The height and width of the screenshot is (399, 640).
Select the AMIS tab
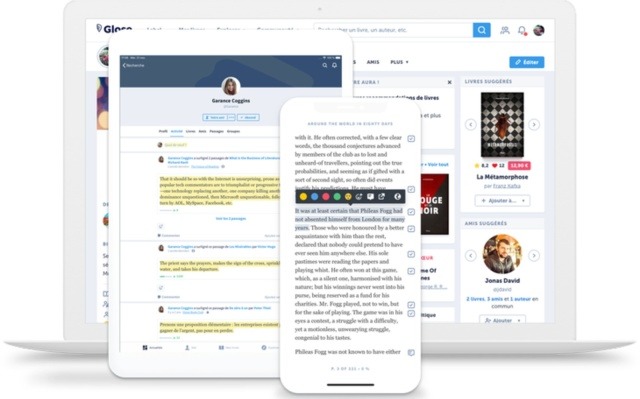(x=373, y=62)
